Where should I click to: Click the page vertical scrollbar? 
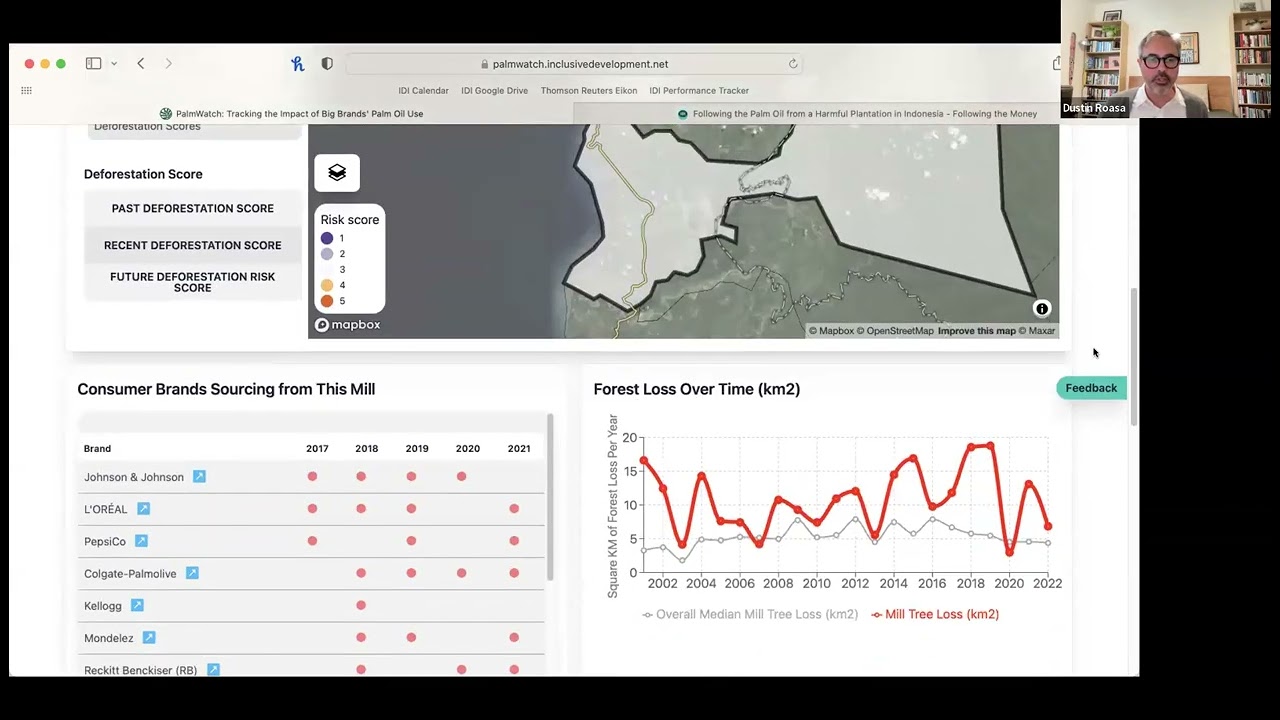tap(1134, 357)
